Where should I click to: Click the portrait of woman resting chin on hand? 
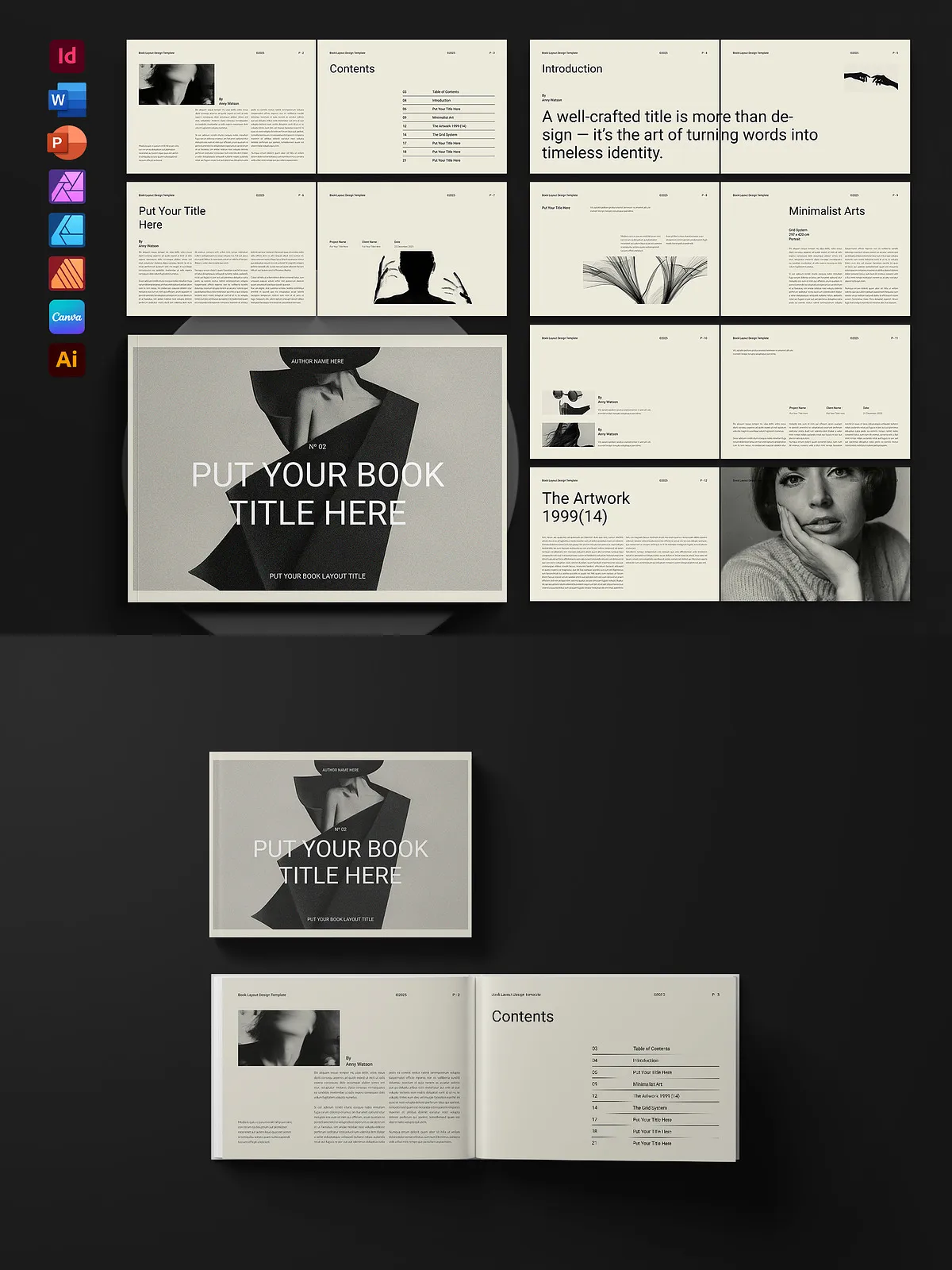pos(815,533)
